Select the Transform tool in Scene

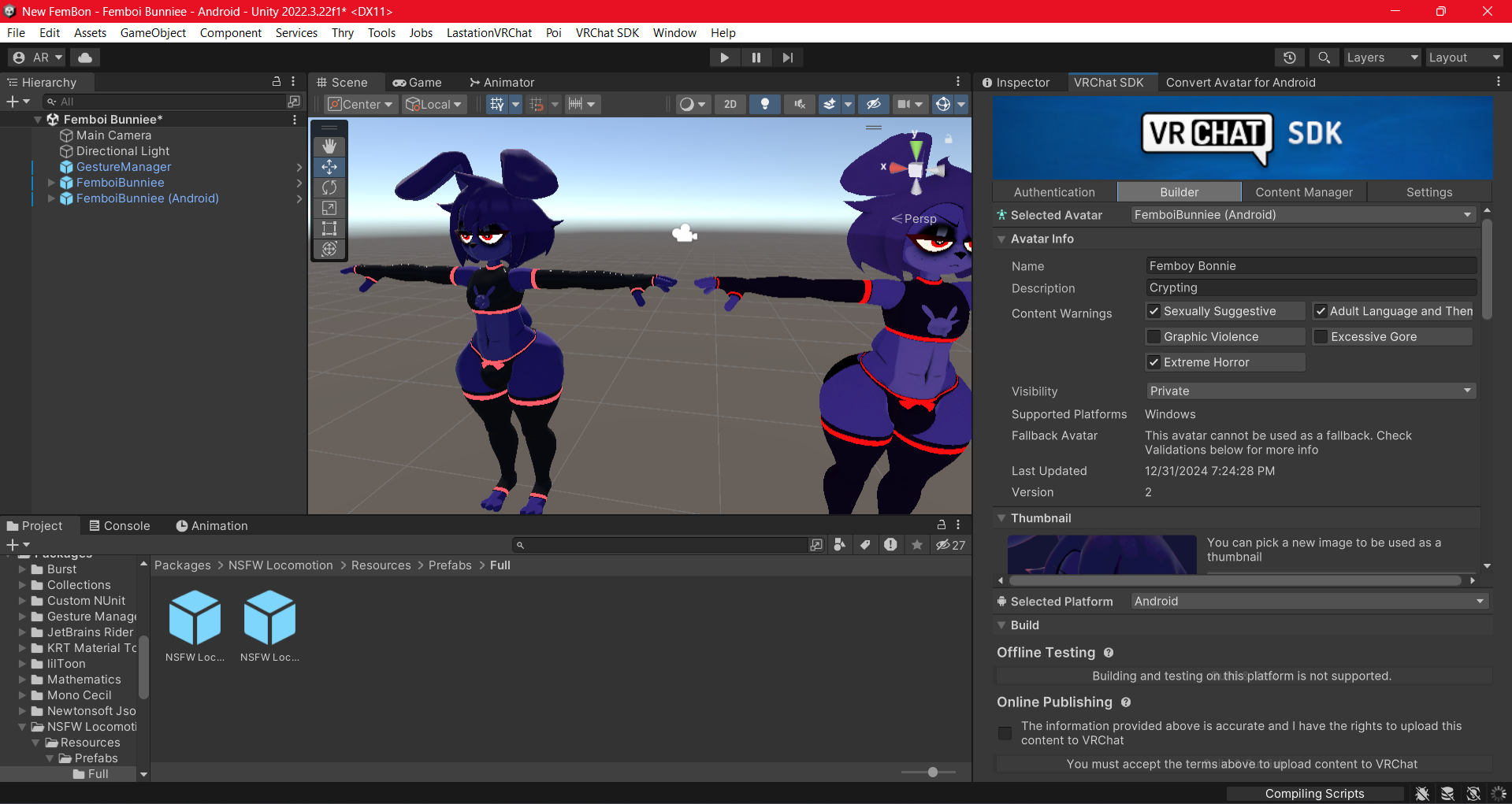pos(329,249)
